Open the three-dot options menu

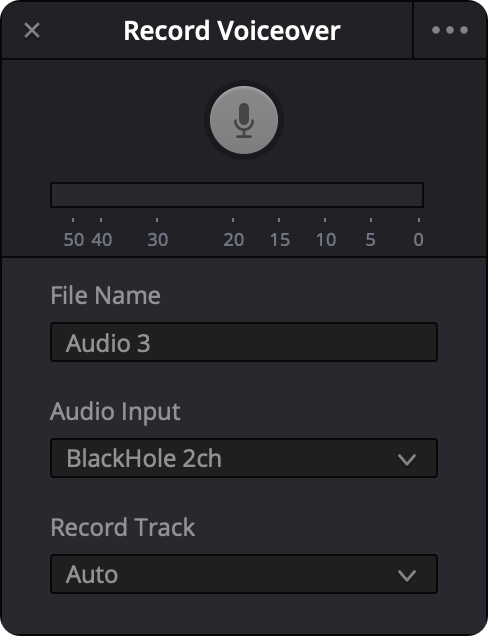(x=450, y=30)
